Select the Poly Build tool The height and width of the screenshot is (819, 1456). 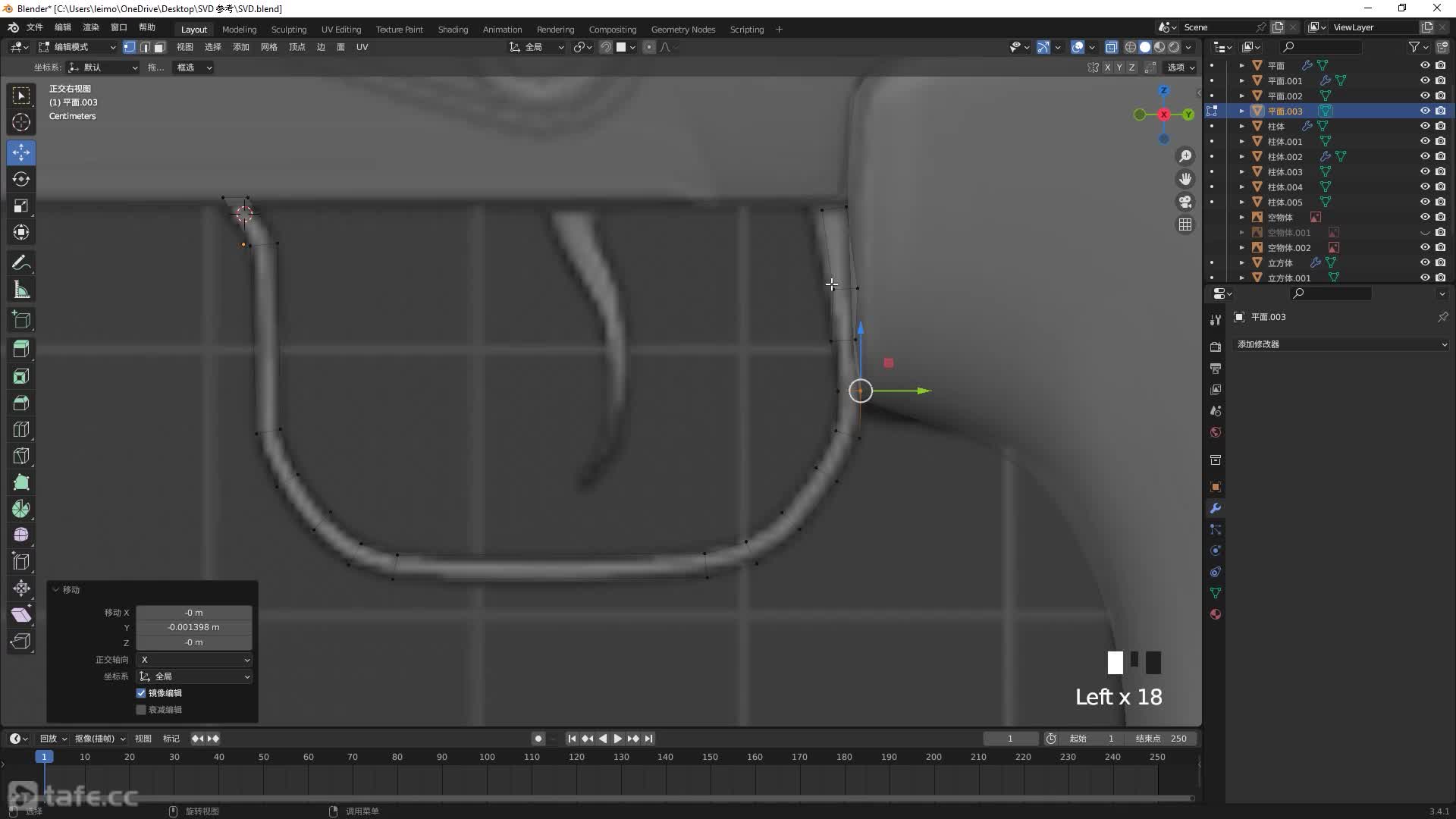21,482
